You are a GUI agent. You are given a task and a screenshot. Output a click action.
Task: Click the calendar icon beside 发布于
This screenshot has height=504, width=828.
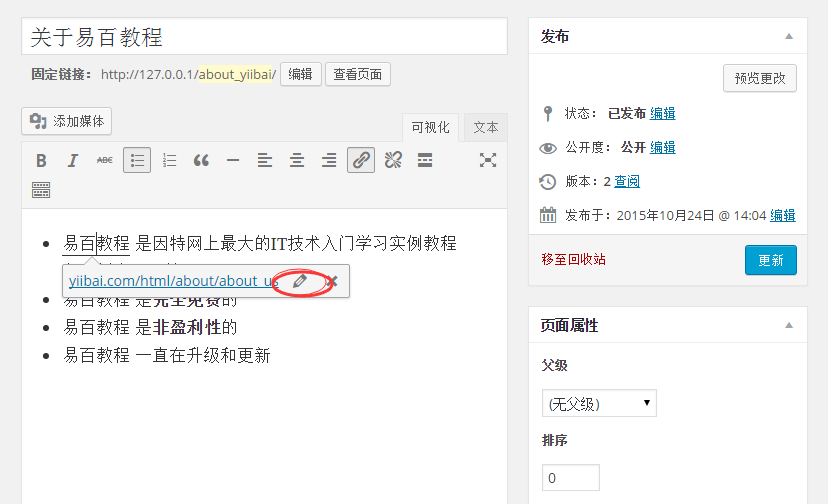548,215
